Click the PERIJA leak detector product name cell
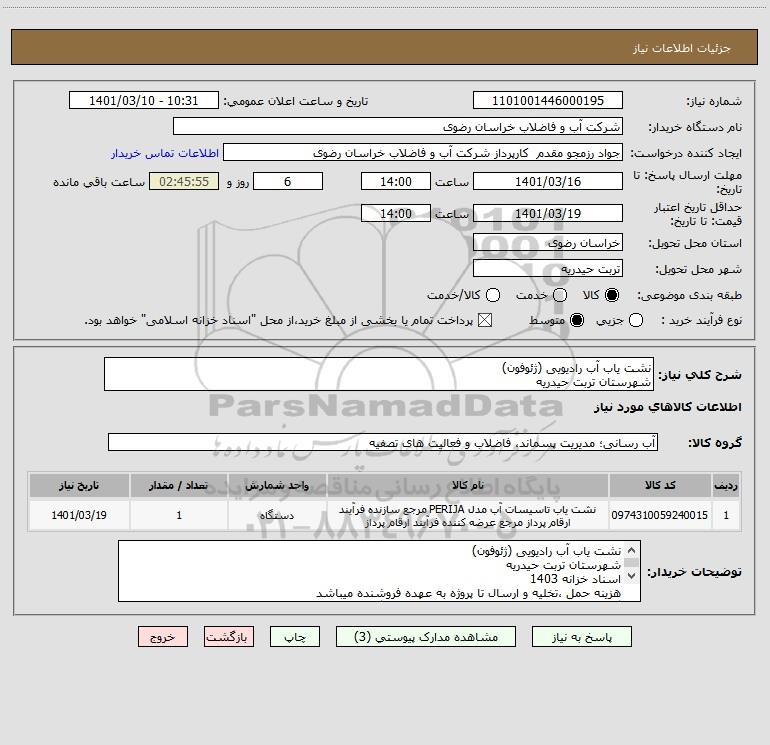The image size is (770, 745). pyautogui.click(x=468, y=515)
